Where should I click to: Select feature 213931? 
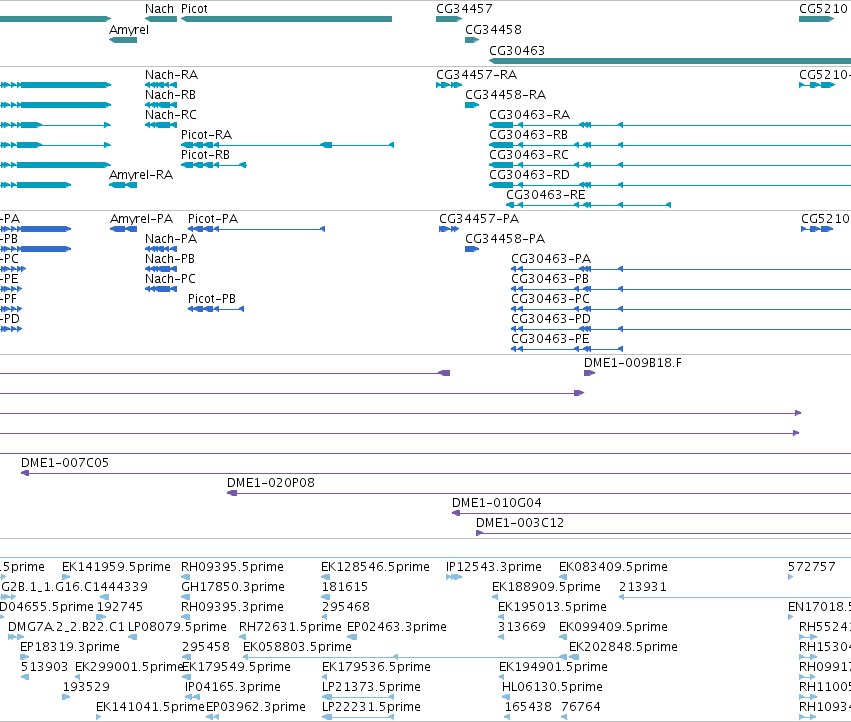(643, 587)
